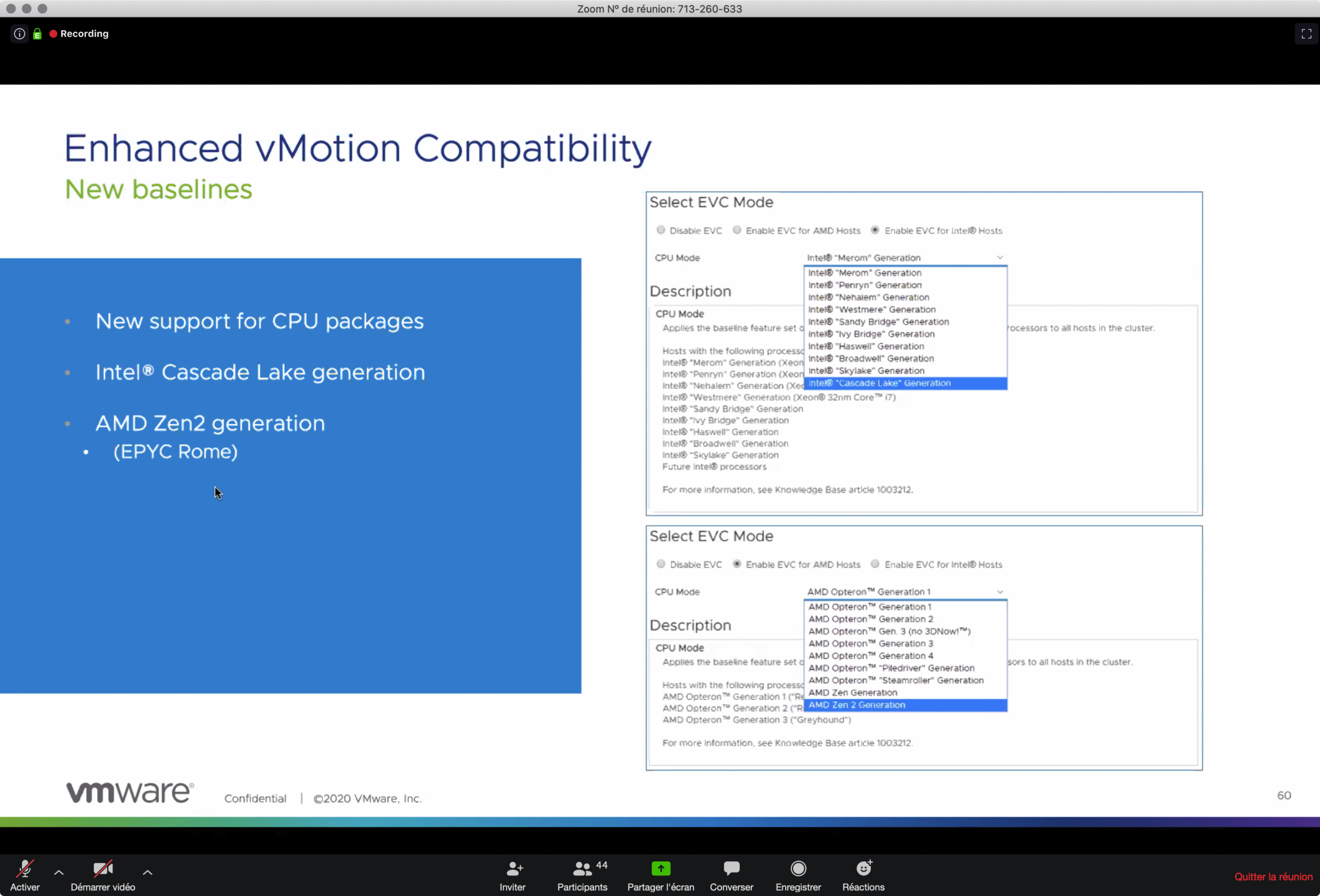Select Enable EVC for AMD Hosts in bottom panel
This screenshot has height=896, width=1320.
737,564
